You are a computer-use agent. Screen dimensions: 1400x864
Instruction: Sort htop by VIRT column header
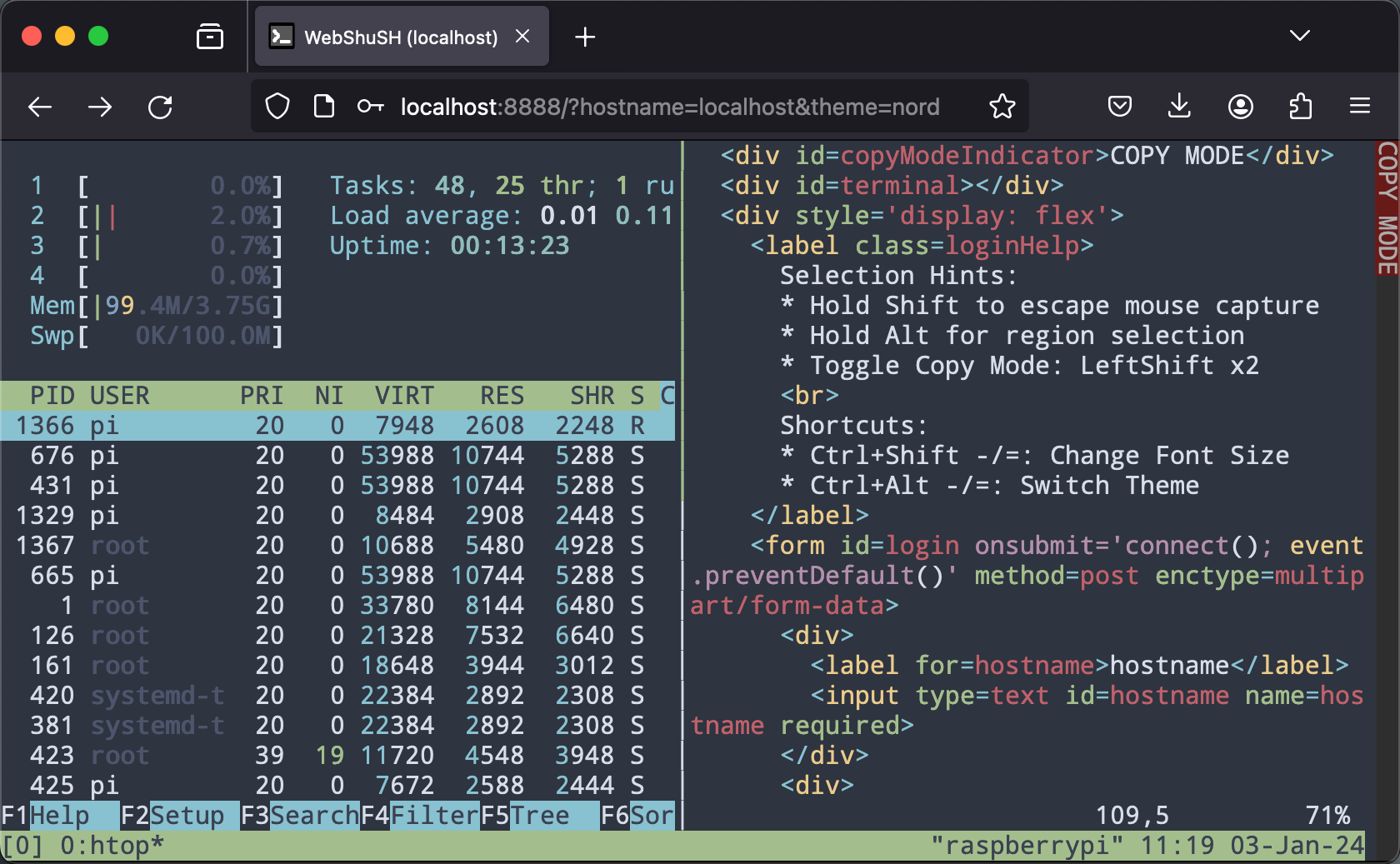pos(404,396)
